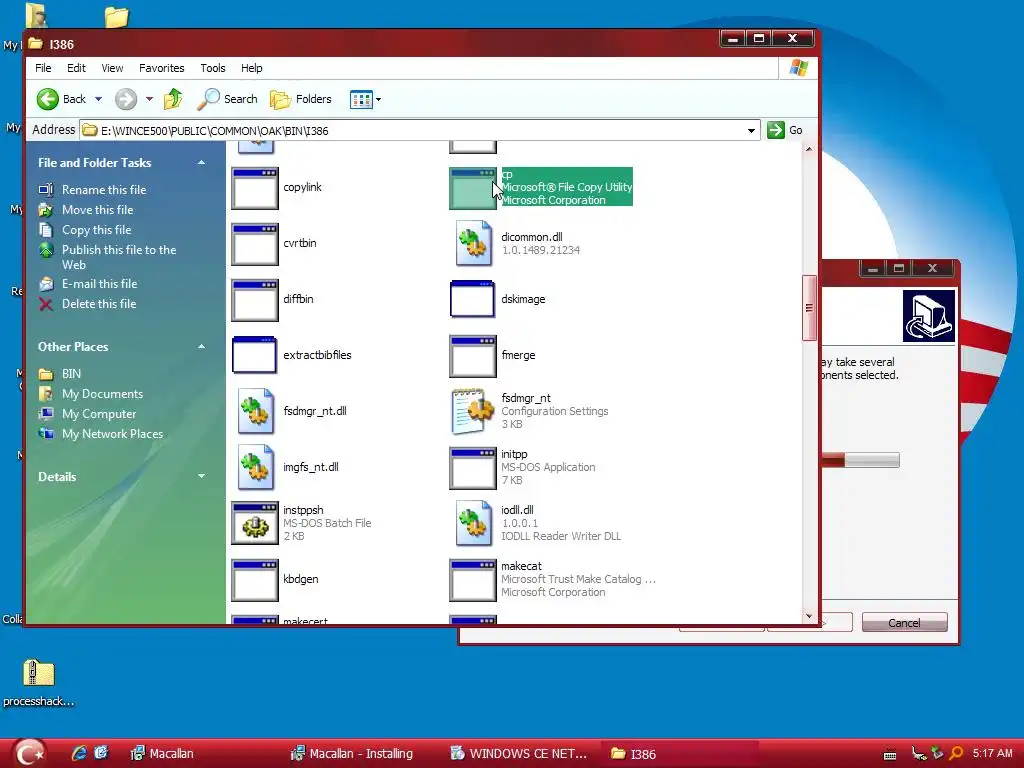Select the diffbin file icon
The height and width of the screenshot is (768, 1024).
(x=255, y=300)
